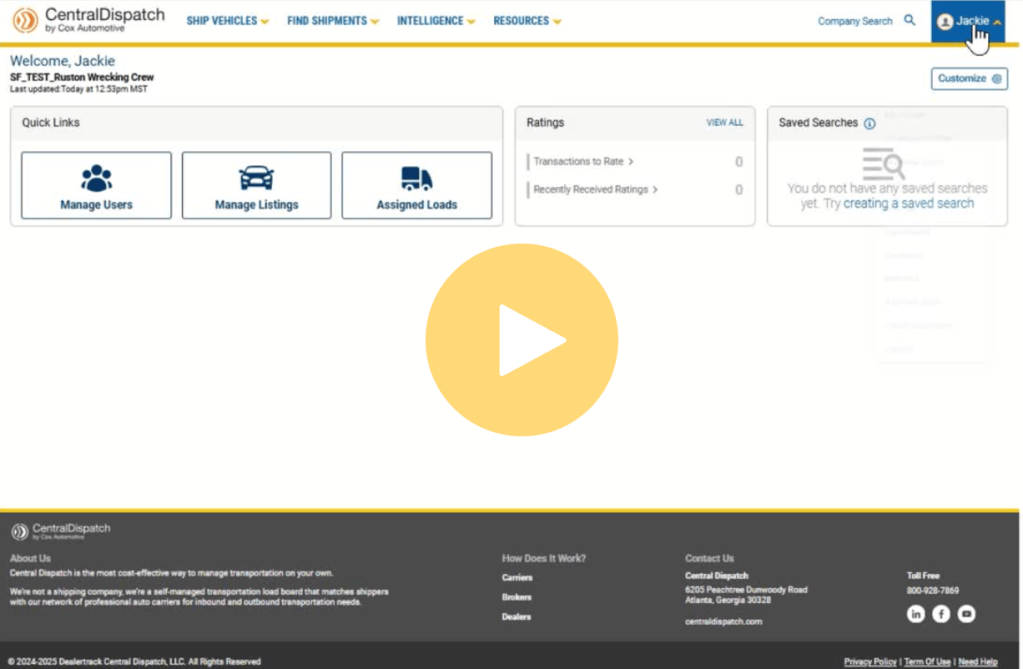Open the Facebook icon in footer
The image size is (1023, 669).
pos(941,614)
